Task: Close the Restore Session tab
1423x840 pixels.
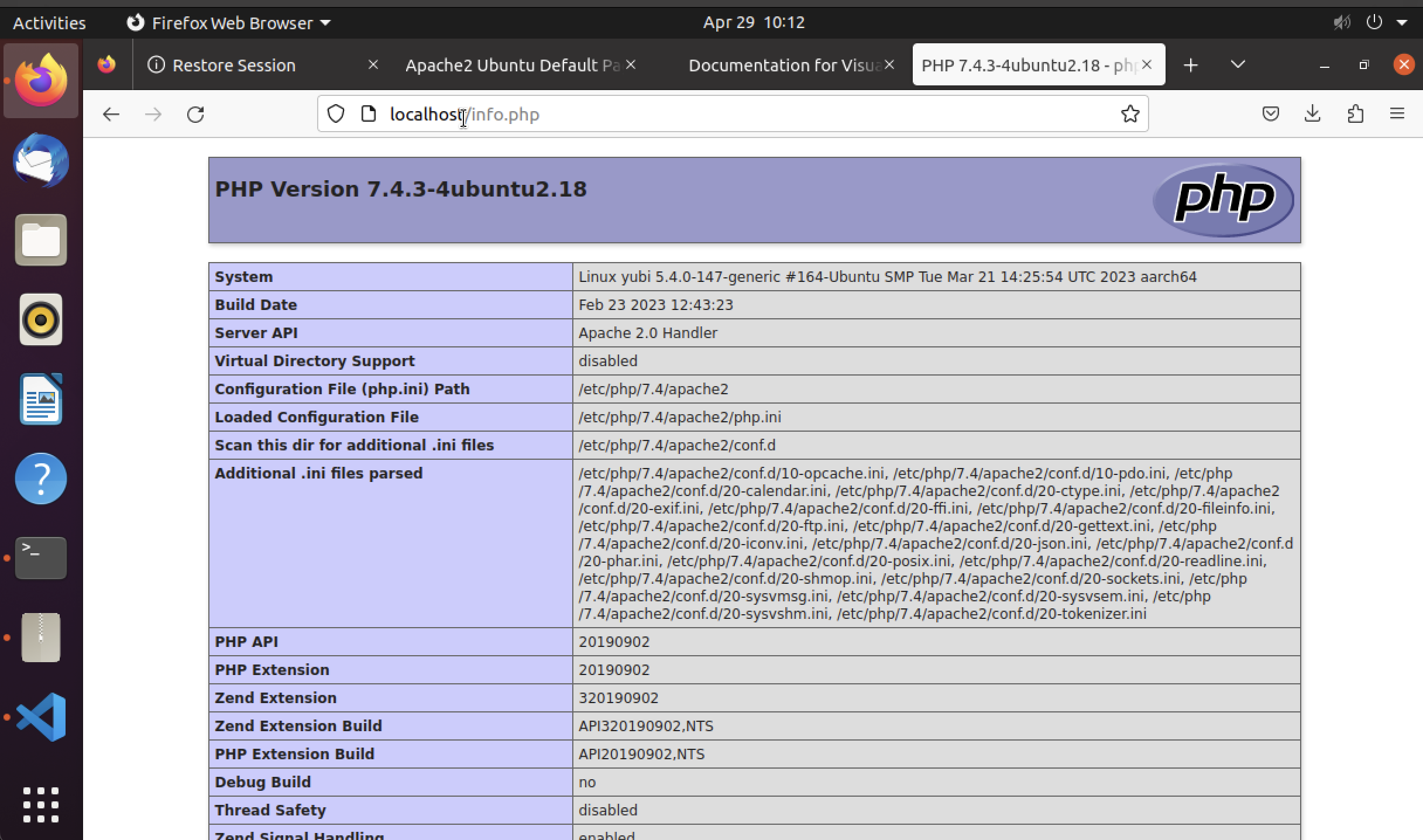Action: 373,65
